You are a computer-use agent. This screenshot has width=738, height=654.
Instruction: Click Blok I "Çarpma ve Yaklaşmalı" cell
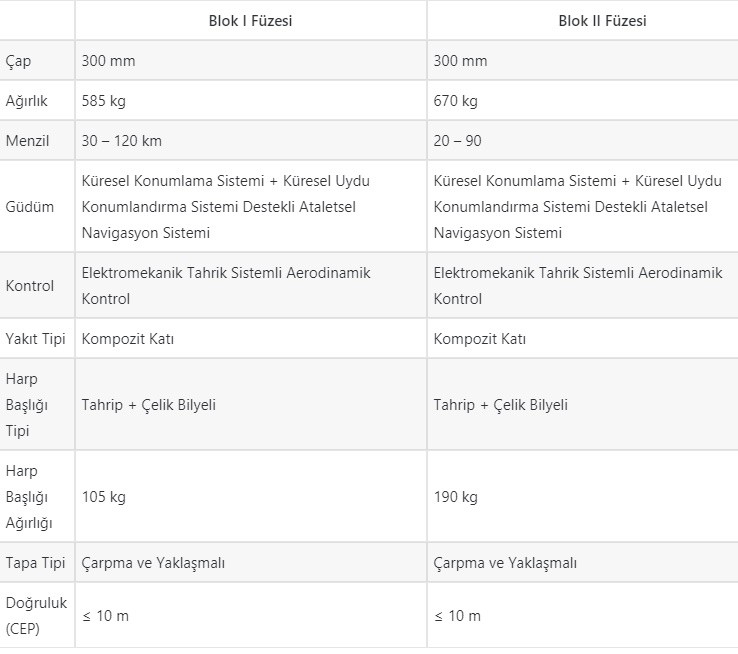[x=153, y=563]
